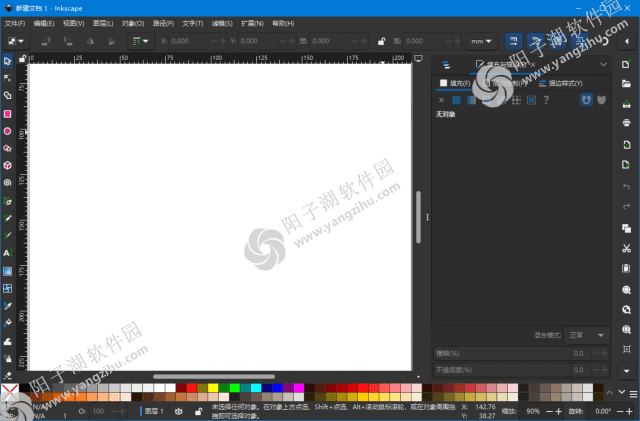The image size is (640, 421).
Task: Select the Star and polygon tool
Action: coord(7,148)
